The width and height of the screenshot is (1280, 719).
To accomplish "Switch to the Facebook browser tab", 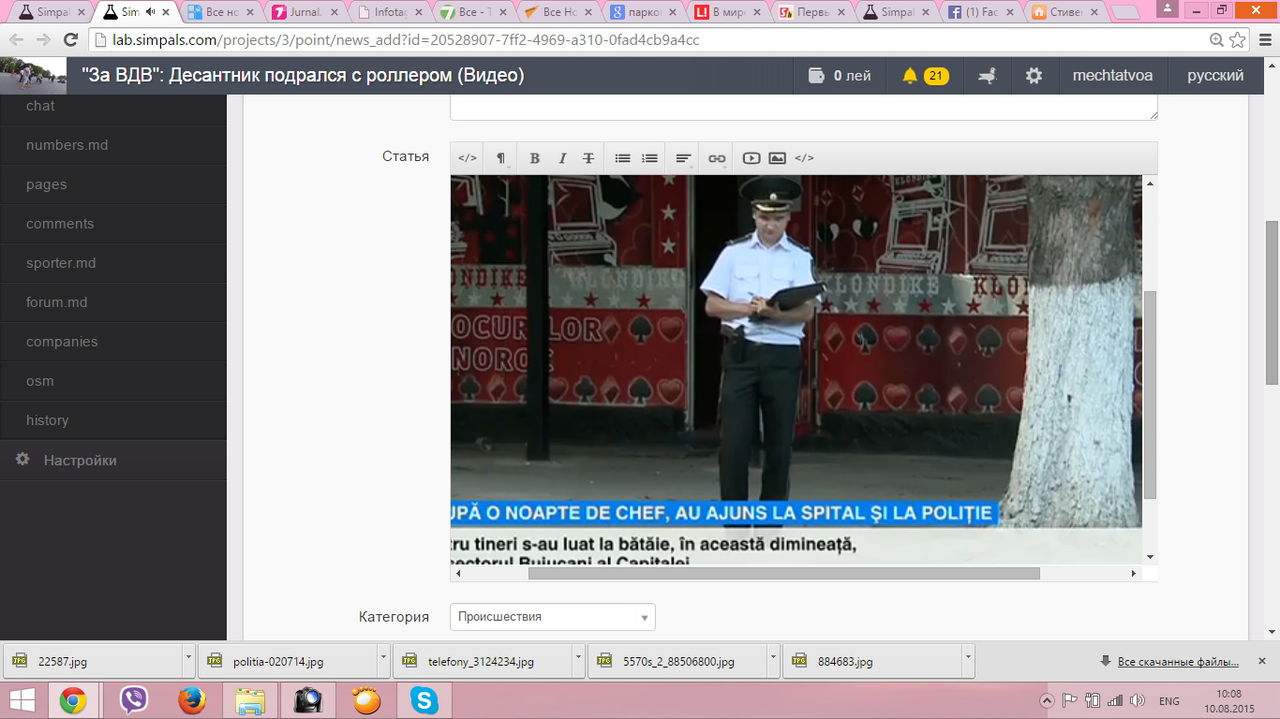I will click(x=982, y=12).
